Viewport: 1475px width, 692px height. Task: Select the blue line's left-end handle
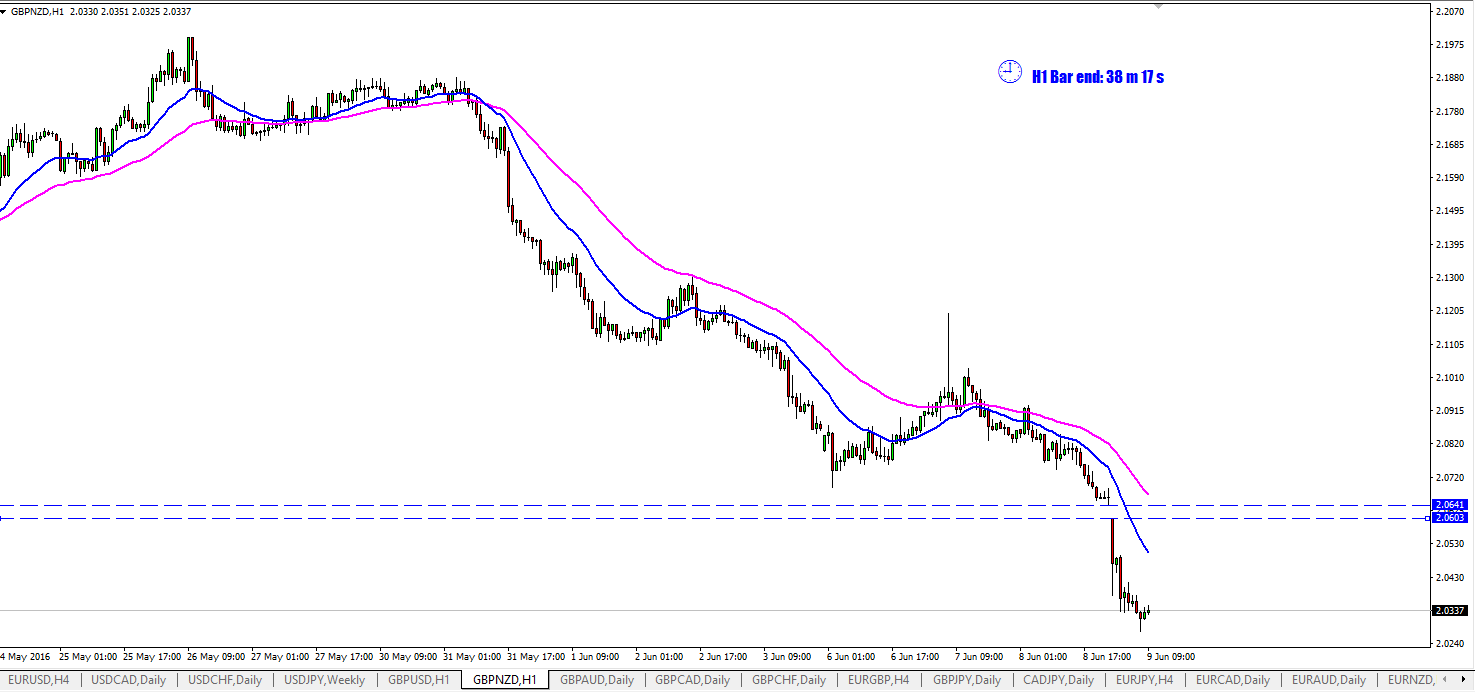pos(2,518)
